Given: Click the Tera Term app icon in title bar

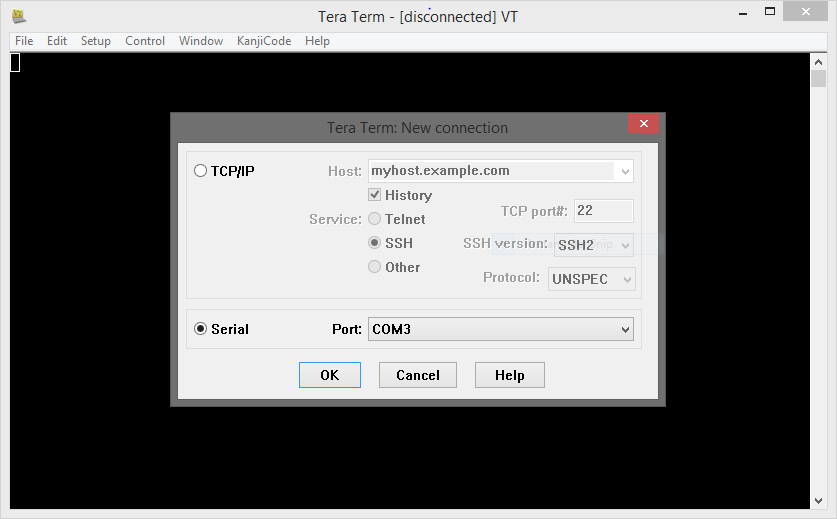Looking at the screenshot, I should coord(19,17).
